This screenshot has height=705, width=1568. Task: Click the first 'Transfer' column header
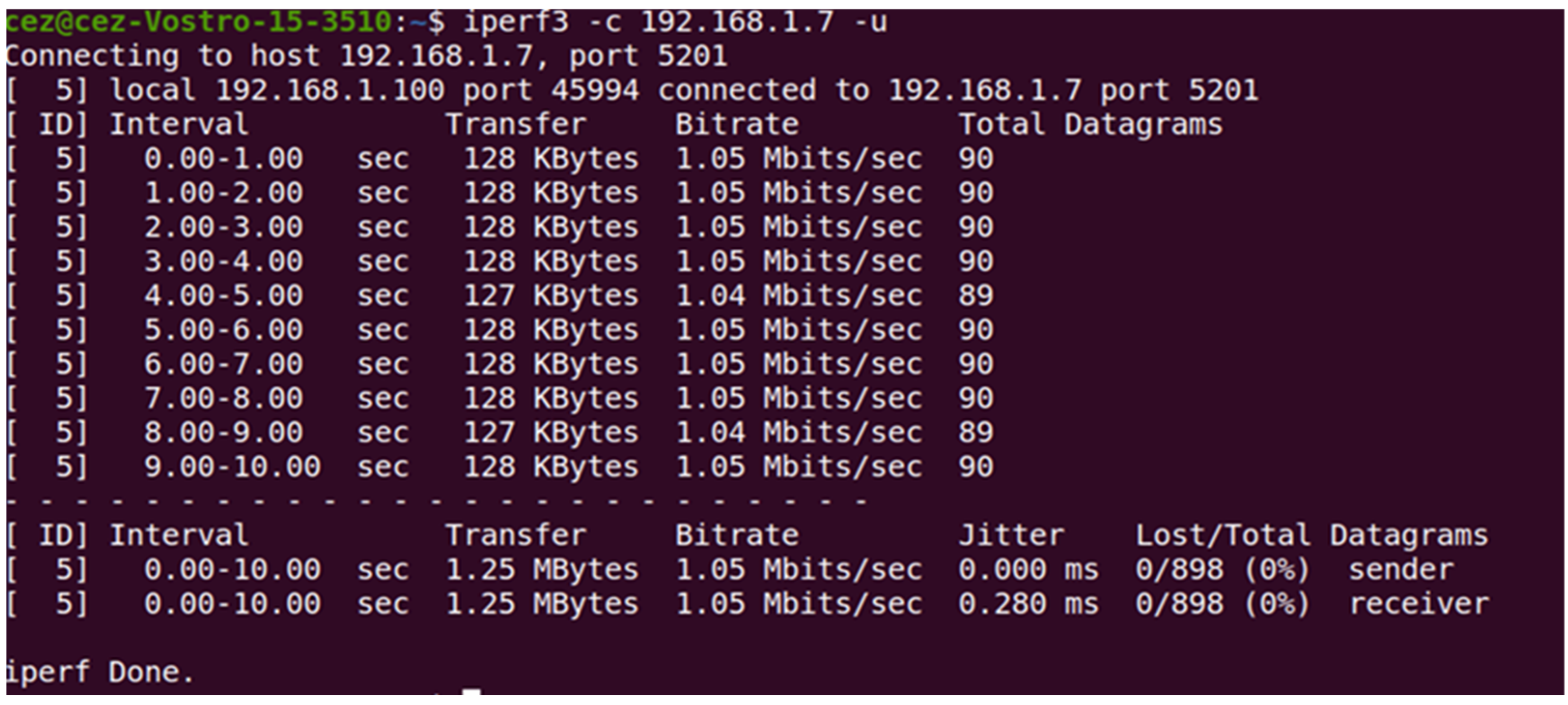click(516, 124)
